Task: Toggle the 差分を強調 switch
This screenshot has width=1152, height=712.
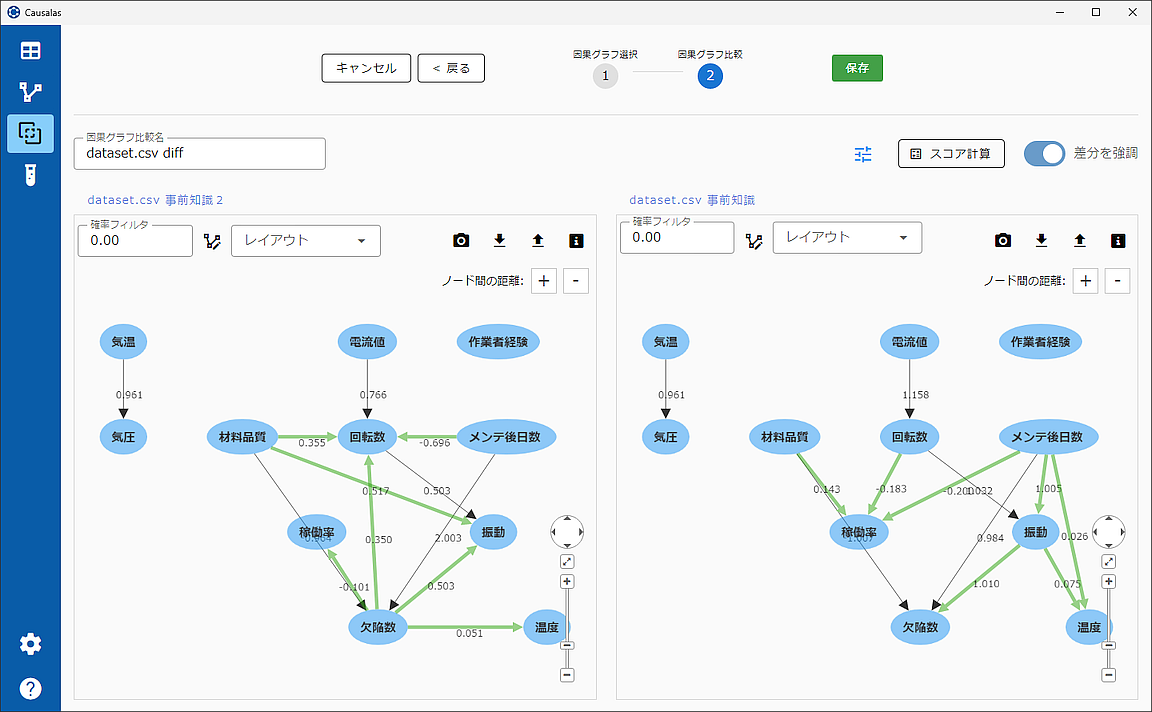Action: click(1044, 154)
